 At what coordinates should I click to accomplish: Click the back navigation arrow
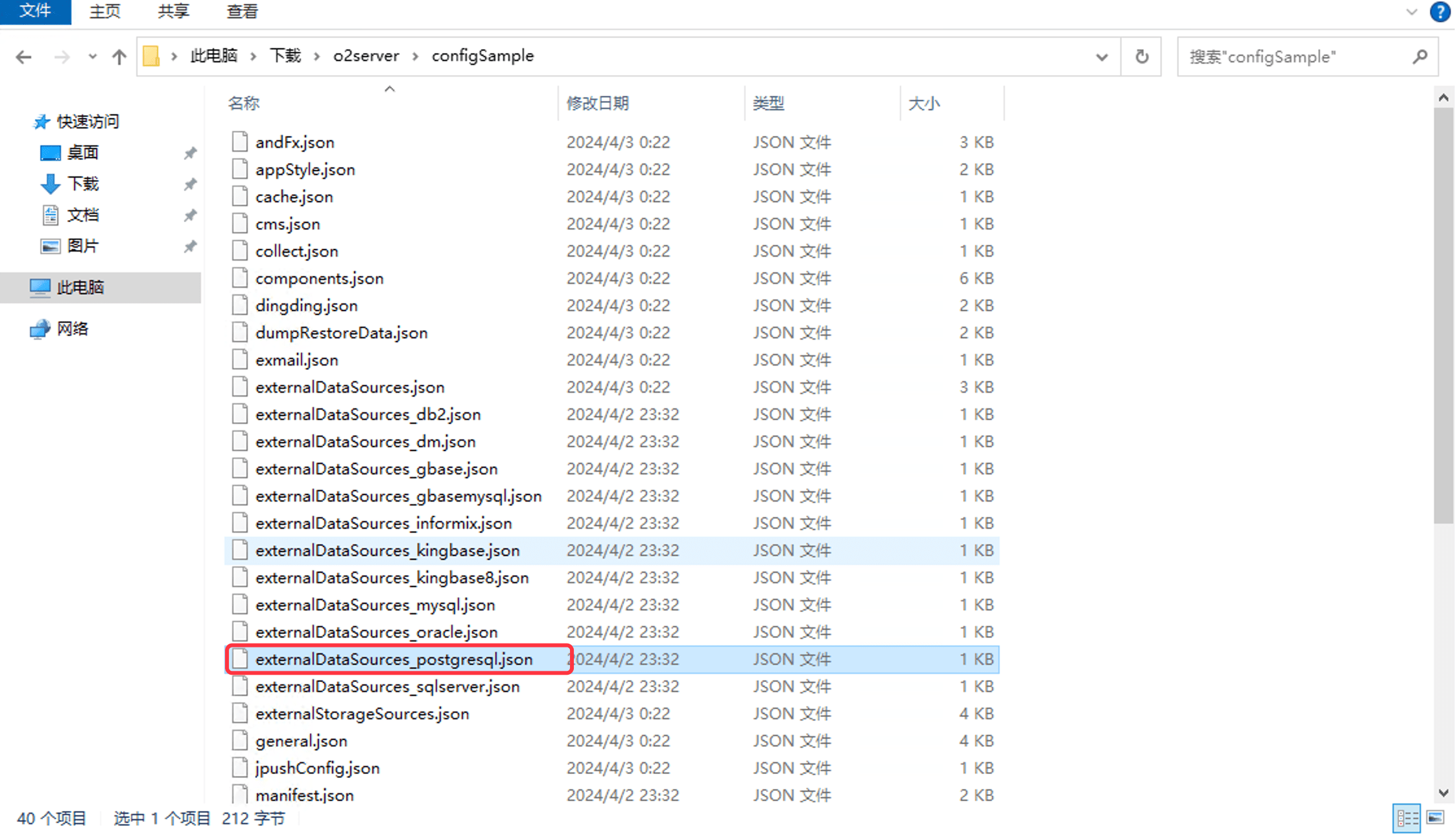[24, 57]
